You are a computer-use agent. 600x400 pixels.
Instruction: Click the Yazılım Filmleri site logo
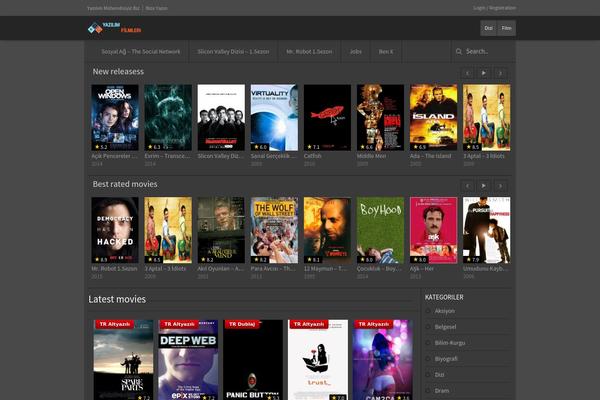click(x=114, y=28)
